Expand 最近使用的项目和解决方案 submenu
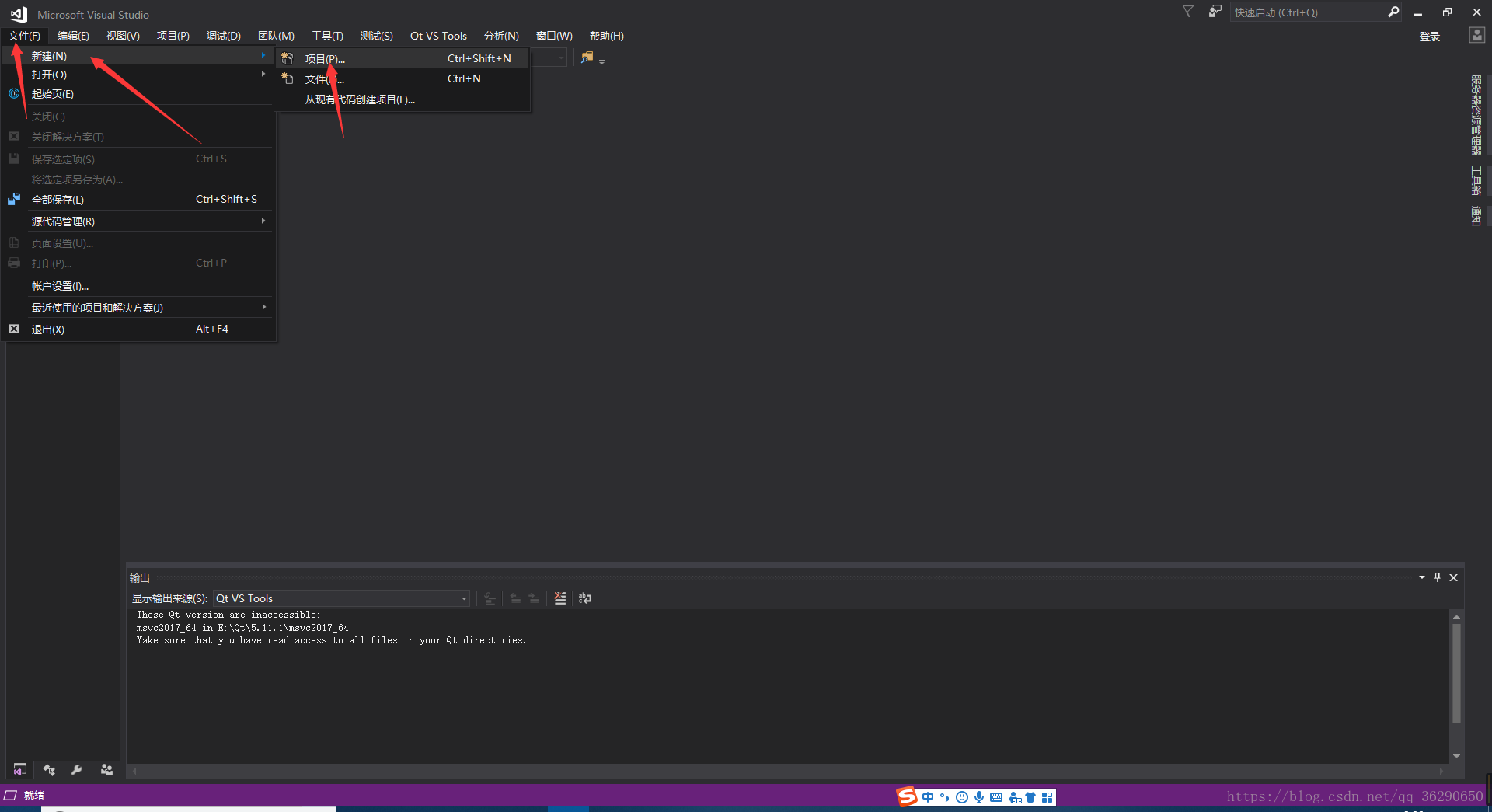 point(138,308)
